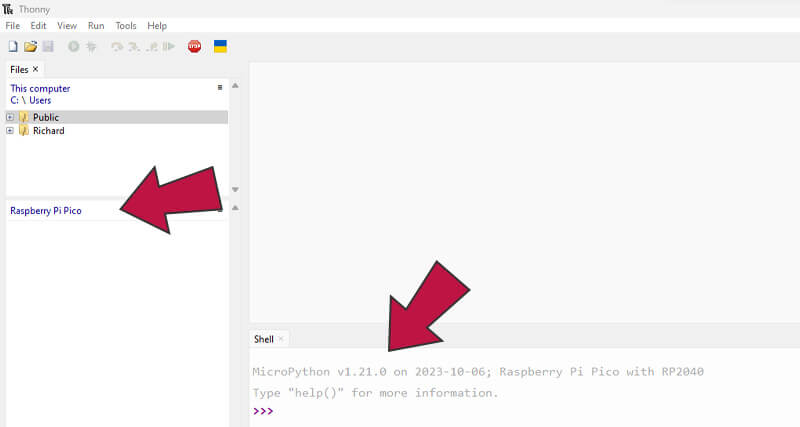
Task: Click the local files pane's scroll down arrow
Action: [x=235, y=189]
